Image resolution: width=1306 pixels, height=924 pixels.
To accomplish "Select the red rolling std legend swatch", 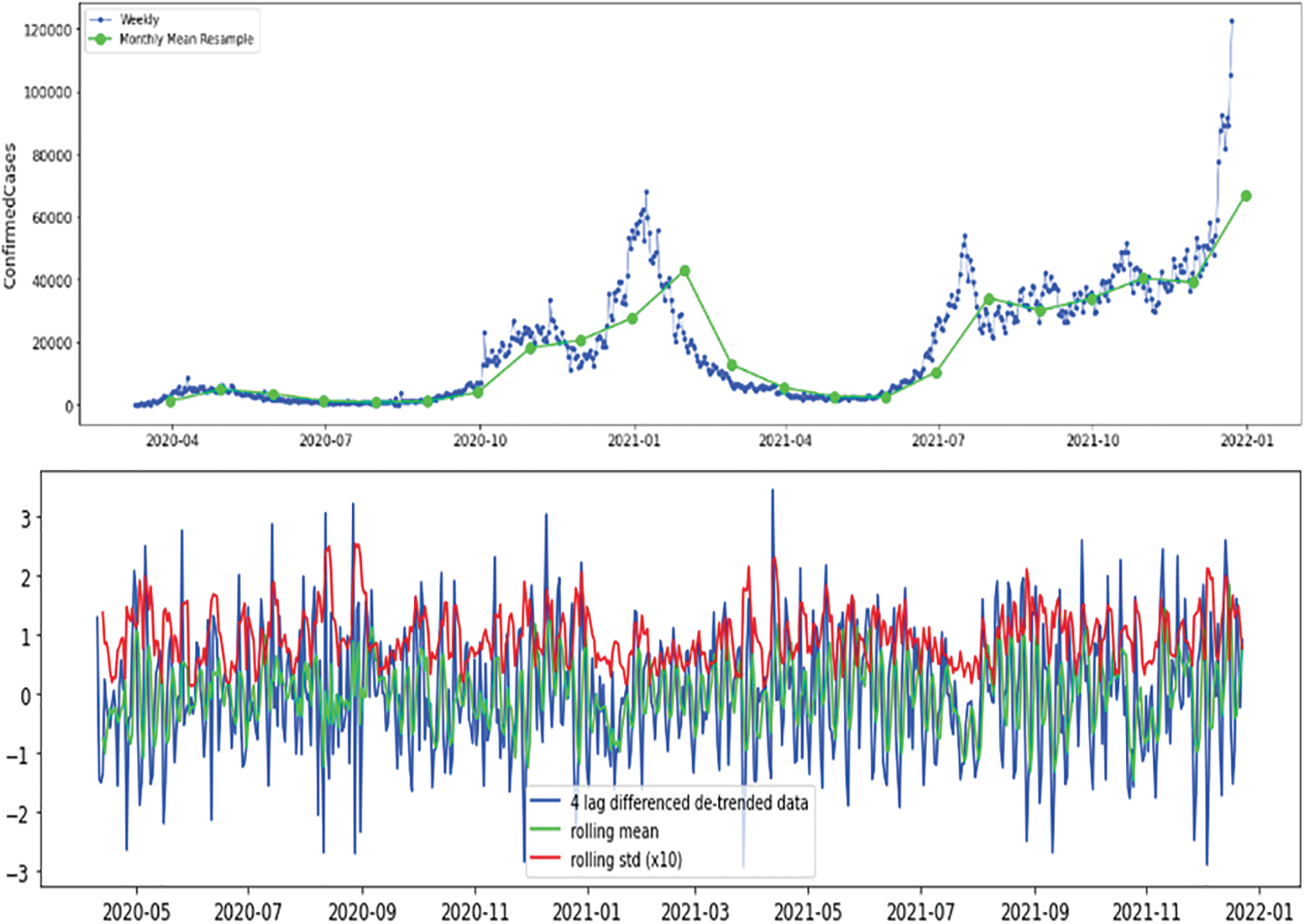I will pos(545,858).
